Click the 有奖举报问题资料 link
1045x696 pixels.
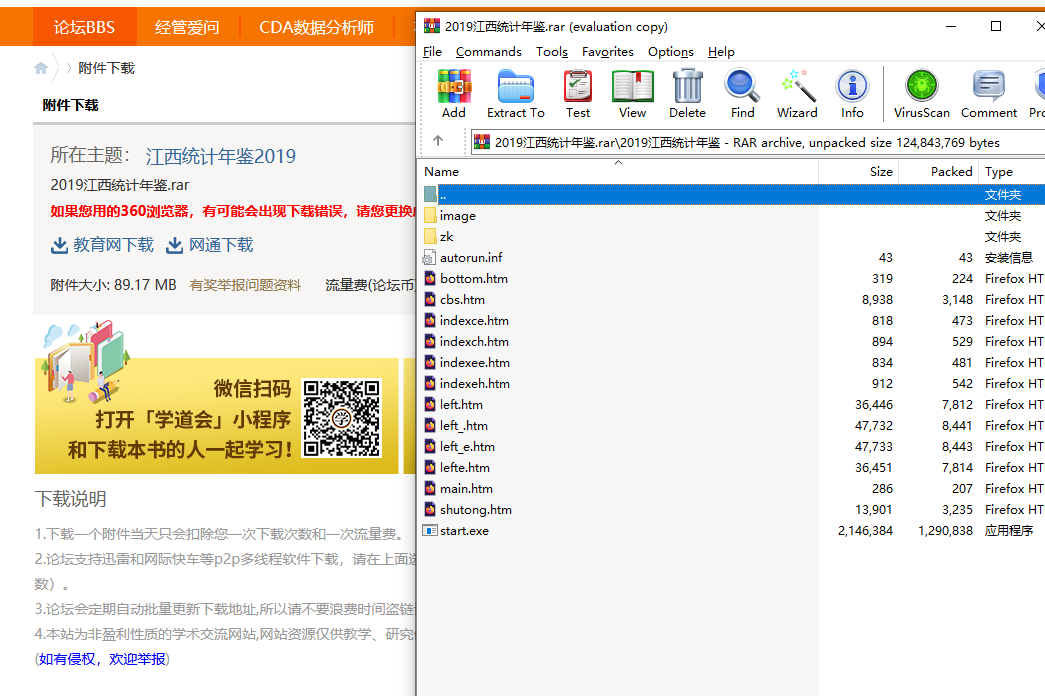[245, 285]
